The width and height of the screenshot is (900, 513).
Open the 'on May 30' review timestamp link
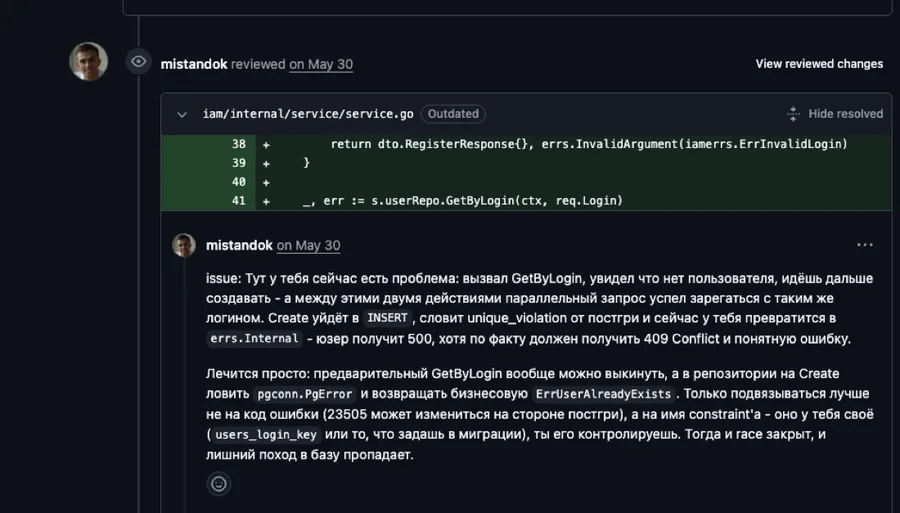[321, 64]
